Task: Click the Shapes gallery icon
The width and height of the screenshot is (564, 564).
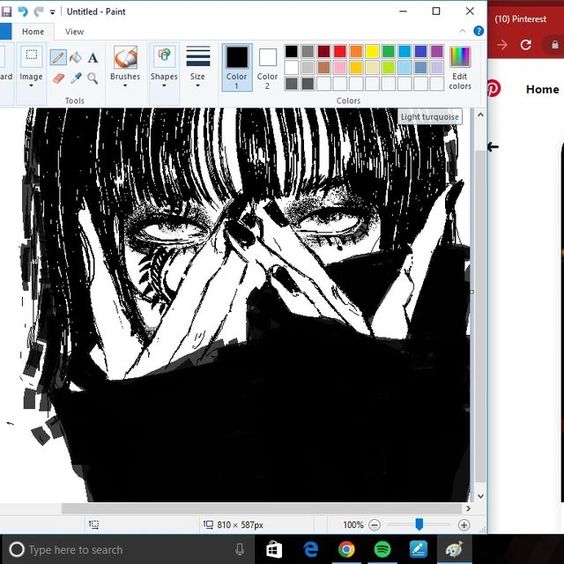Action: 164,56
